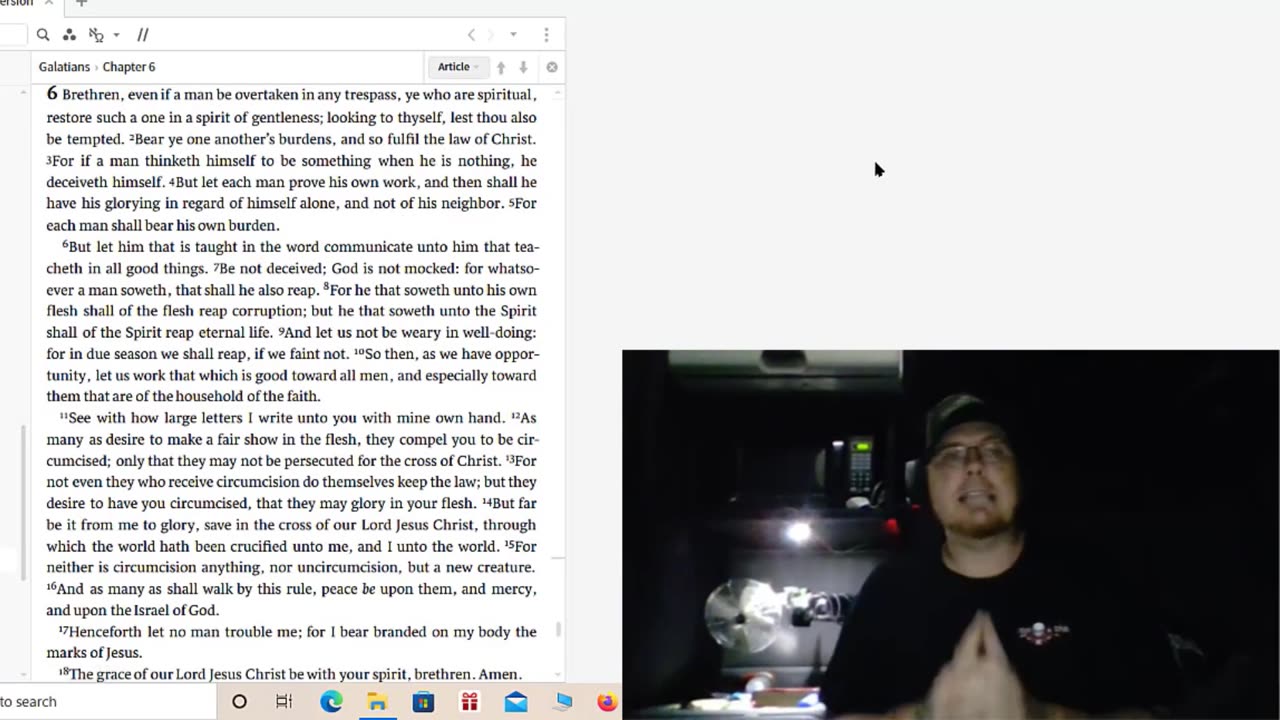Open parallel resources double-slash icon
The height and width of the screenshot is (720, 1280).
click(143, 35)
